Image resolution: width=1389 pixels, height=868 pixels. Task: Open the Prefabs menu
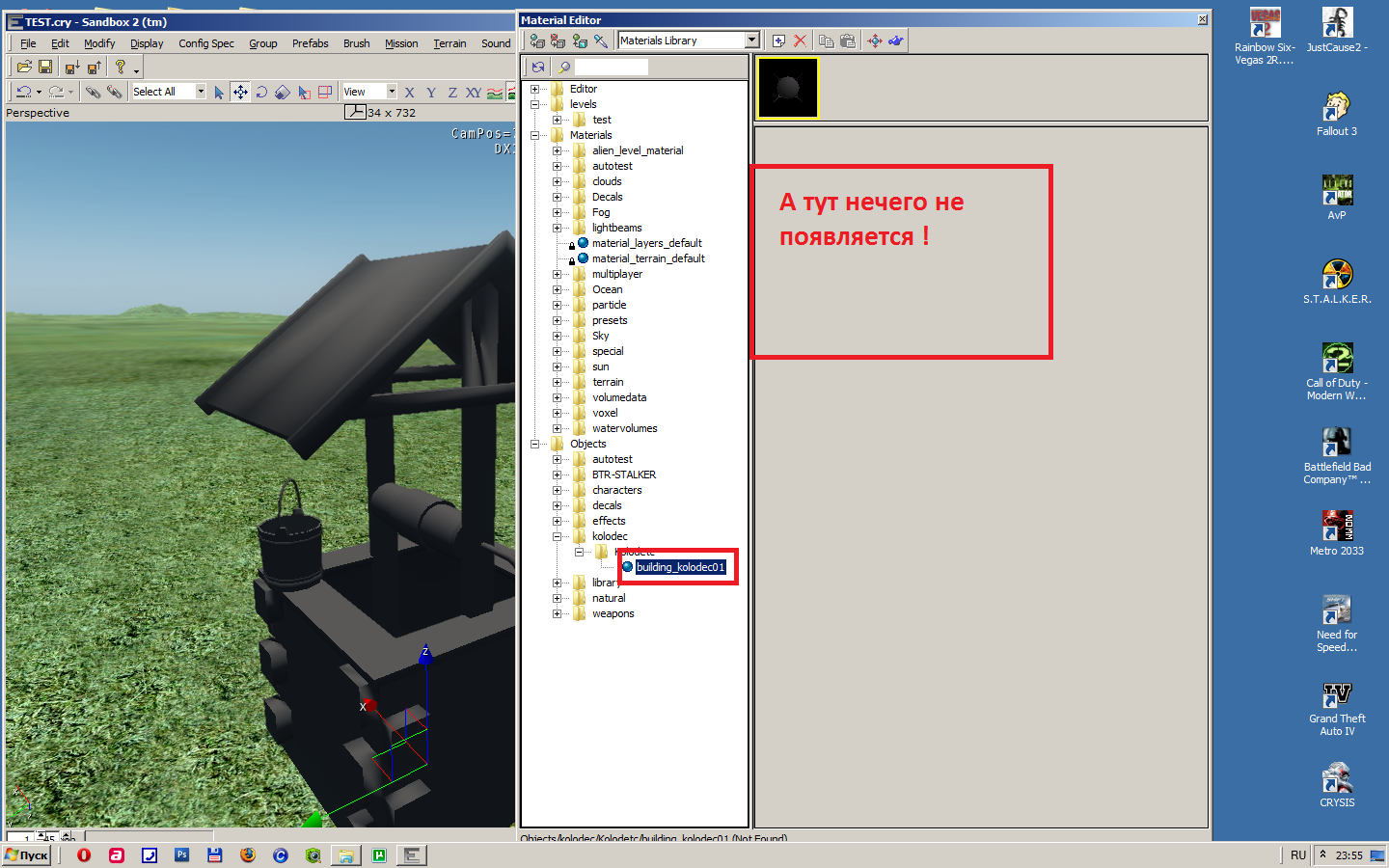(310, 43)
